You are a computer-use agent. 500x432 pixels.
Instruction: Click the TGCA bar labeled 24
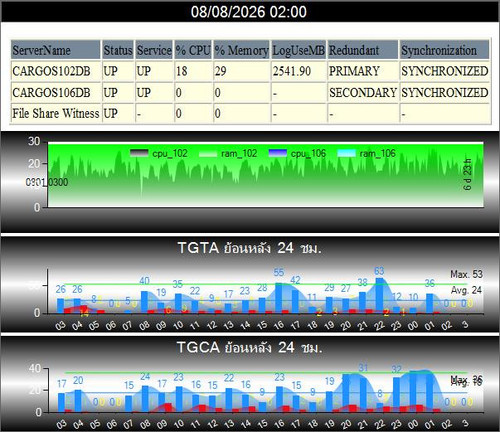(x=145, y=399)
